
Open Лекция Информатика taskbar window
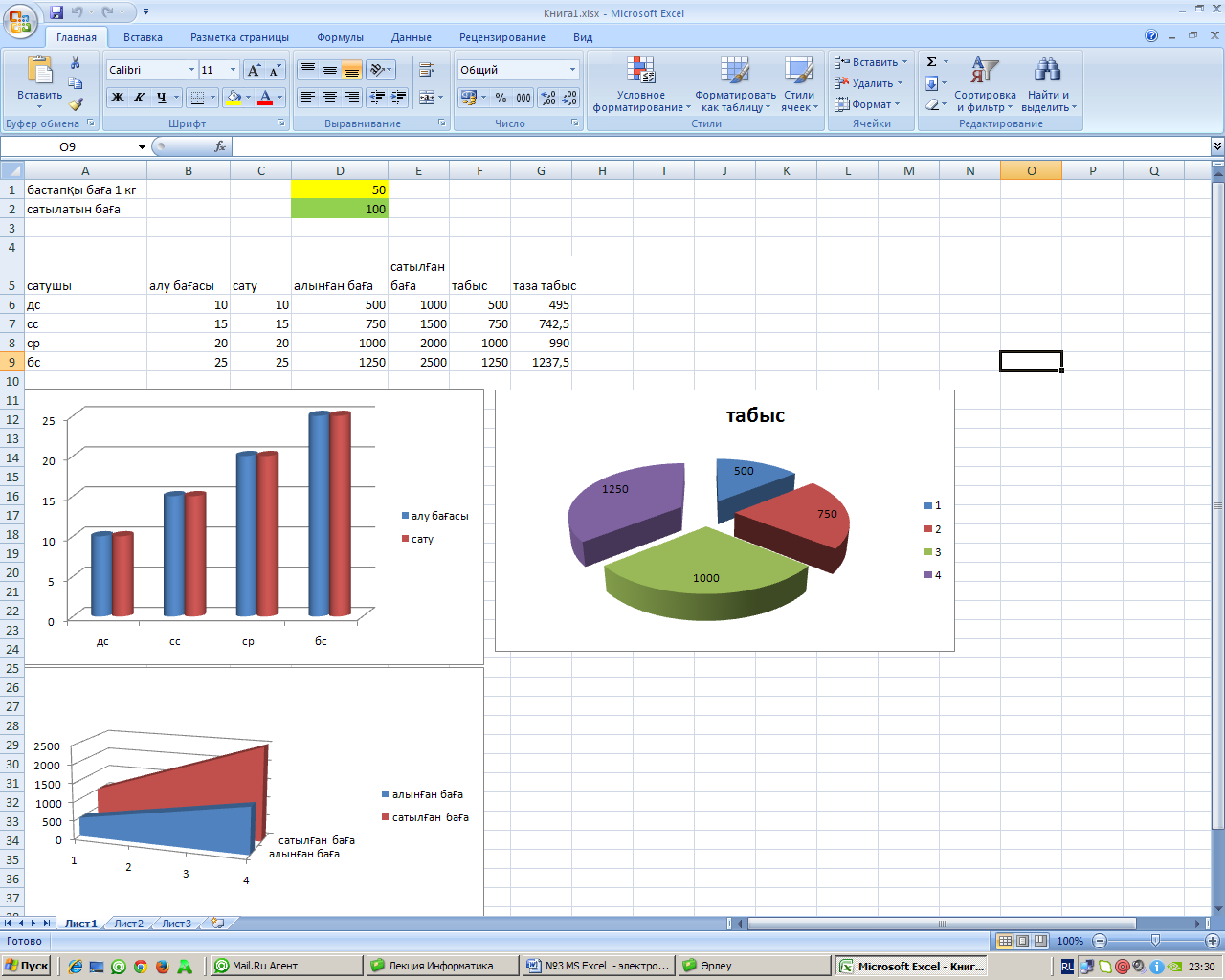442,966
